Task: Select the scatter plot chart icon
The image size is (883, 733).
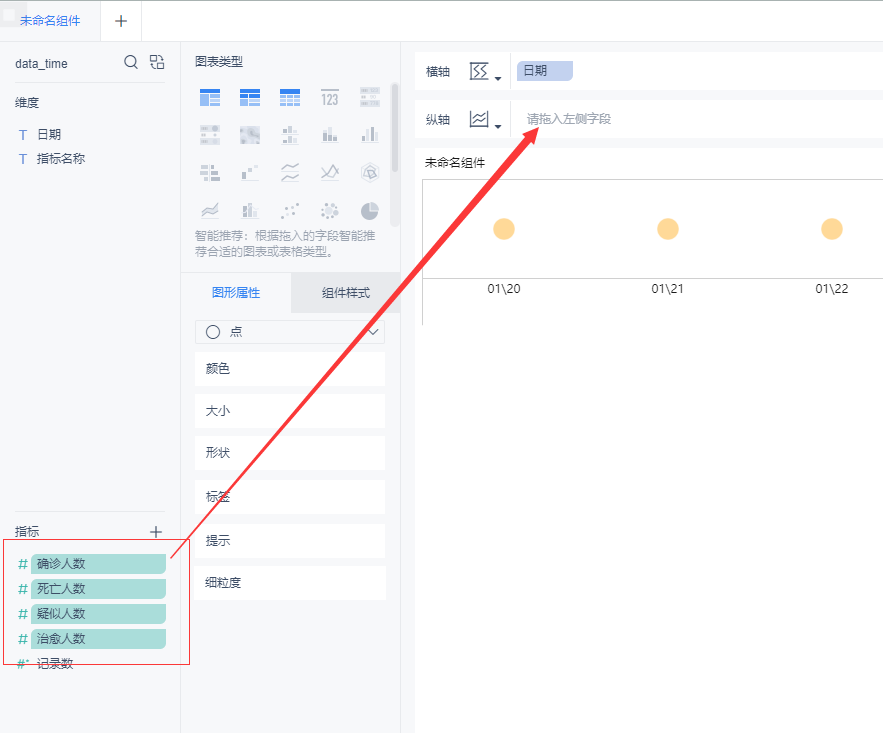Action: [x=290, y=211]
